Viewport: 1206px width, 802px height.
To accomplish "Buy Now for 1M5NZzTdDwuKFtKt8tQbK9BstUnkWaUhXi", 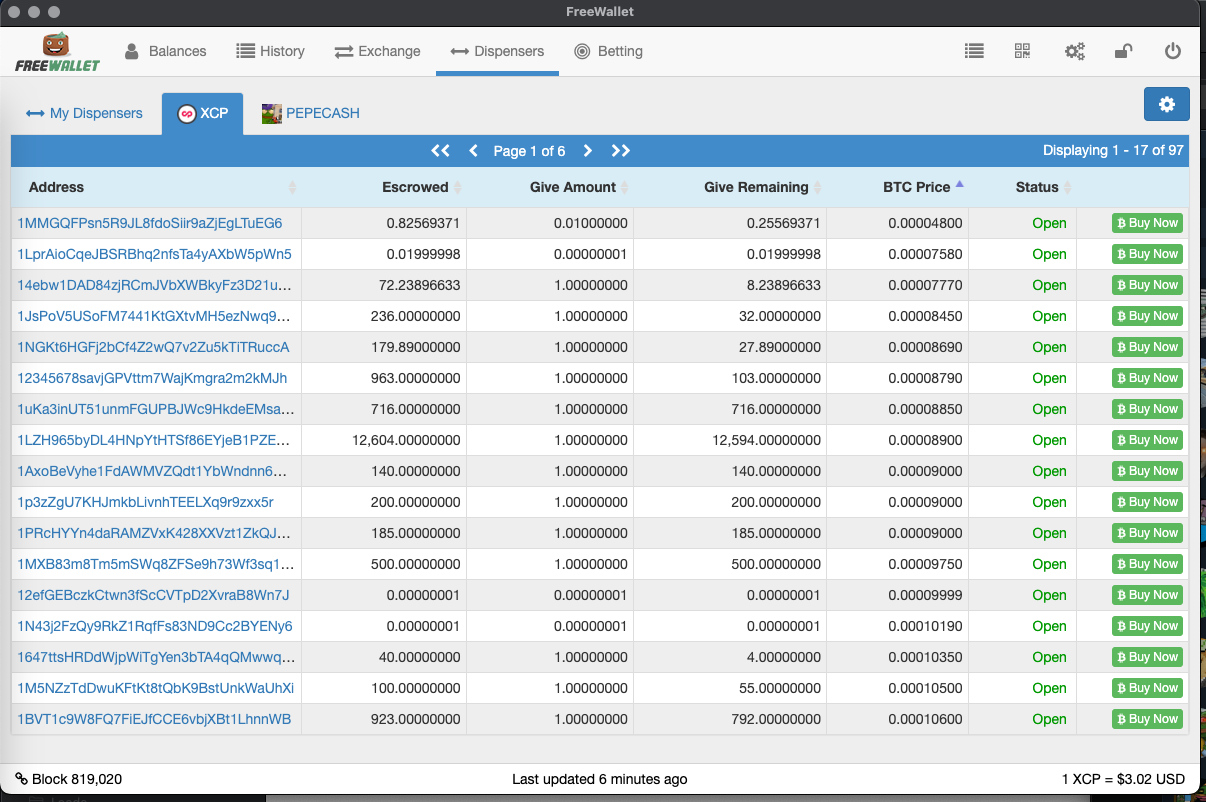I will [1147, 688].
